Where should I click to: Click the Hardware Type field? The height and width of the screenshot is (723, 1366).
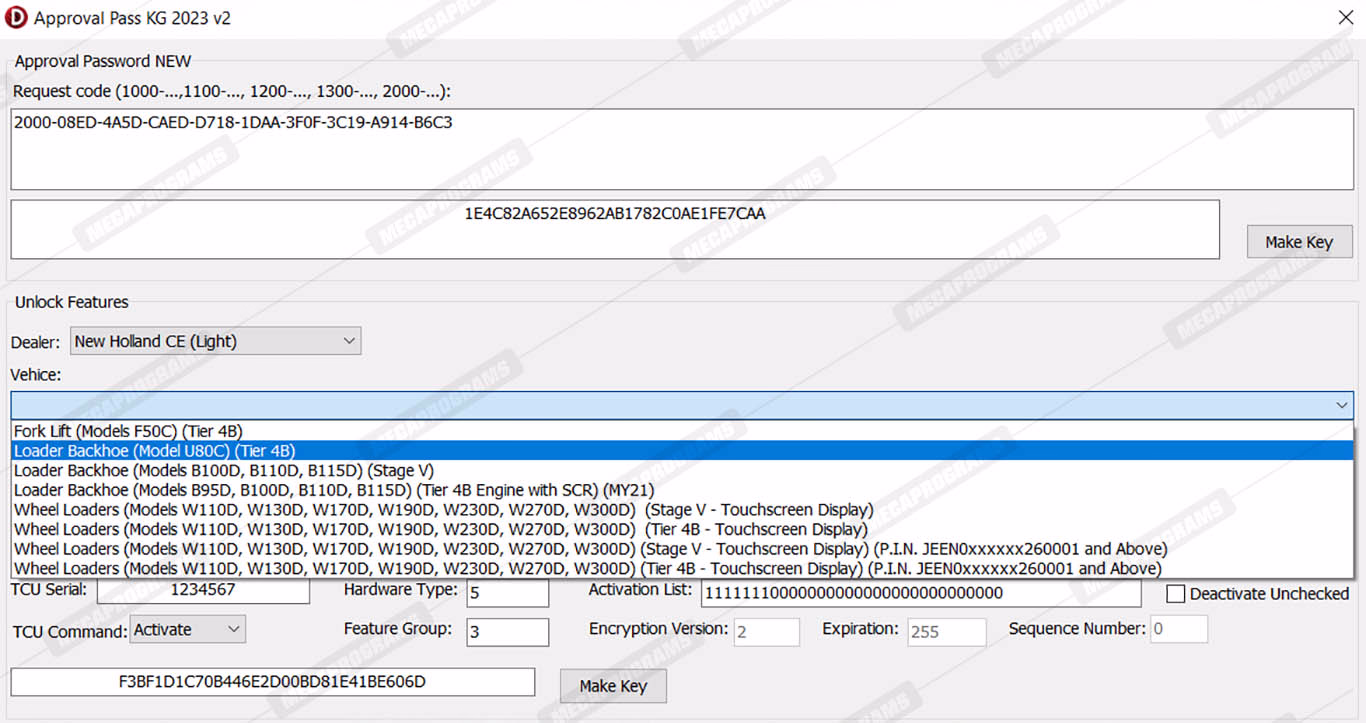pos(507,592)
